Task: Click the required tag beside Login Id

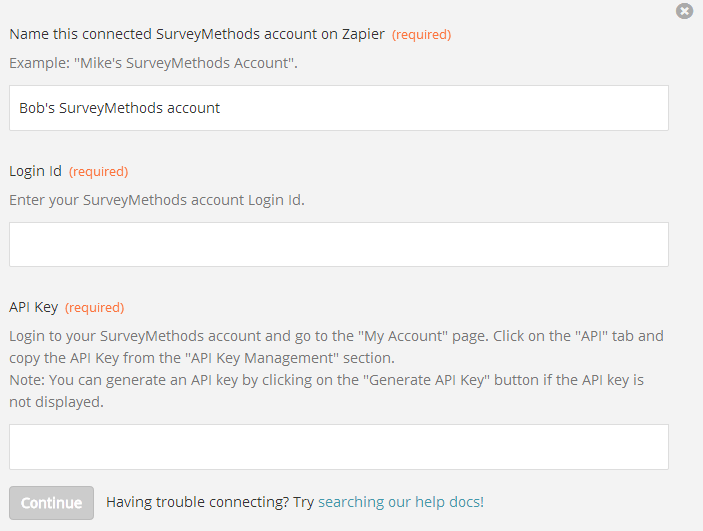Action: (99, 171)
